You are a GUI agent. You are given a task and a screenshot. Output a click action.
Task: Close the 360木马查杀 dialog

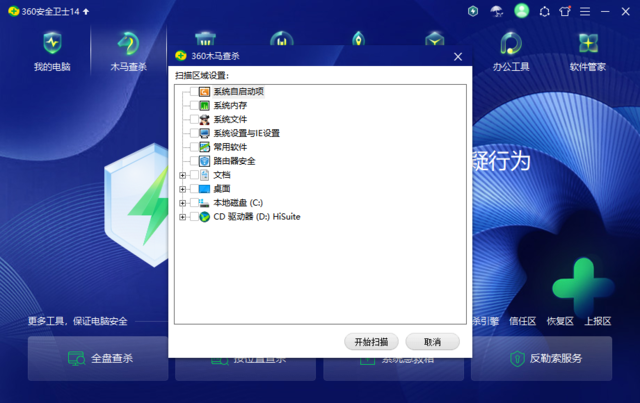(458, 57)
